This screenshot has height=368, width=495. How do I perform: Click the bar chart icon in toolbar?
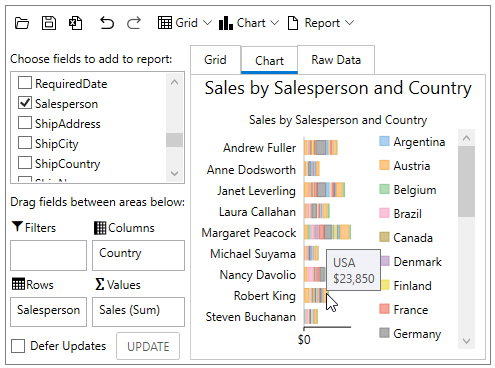(x=226, y=23)
